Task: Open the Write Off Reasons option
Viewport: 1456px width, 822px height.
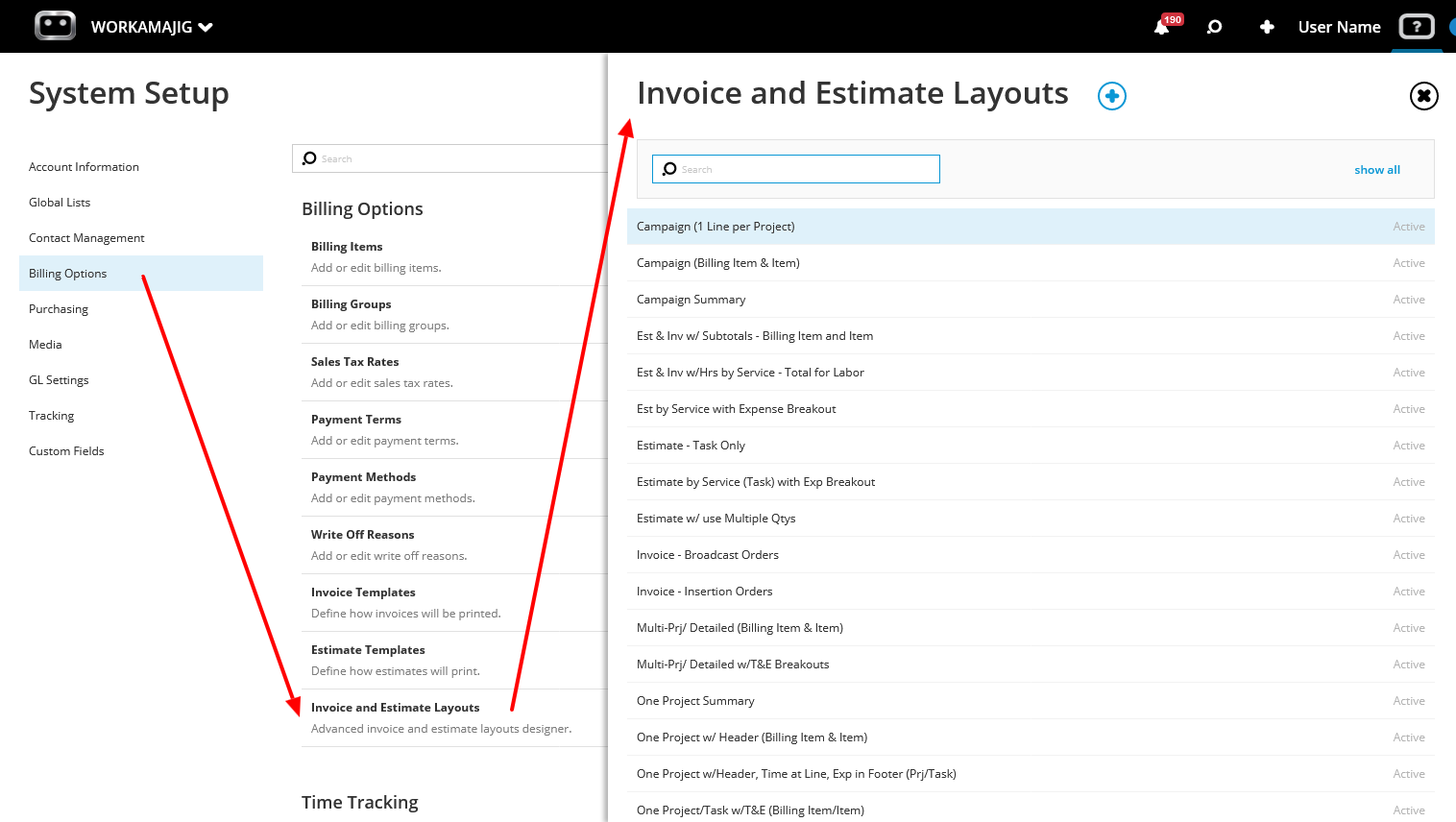Action: pyautogui.click(x=454, y=545)
